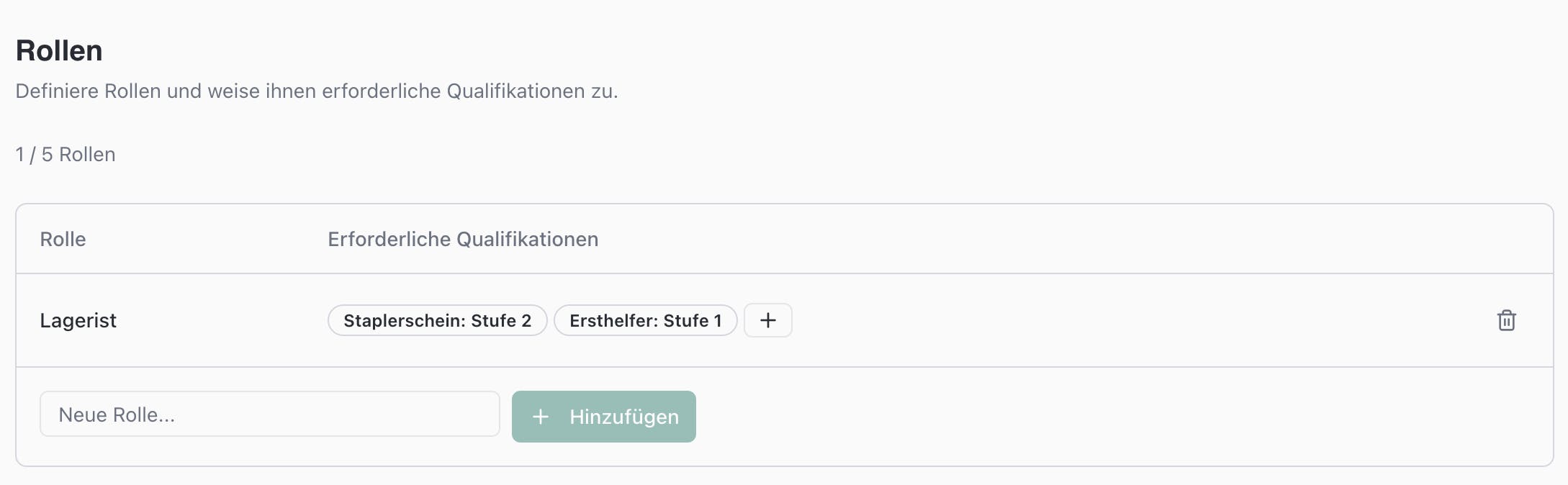This screenshot has height=485, width=1568.
Task: Click the 1 / 5 Rollen counter
Action: click(66, 155)
